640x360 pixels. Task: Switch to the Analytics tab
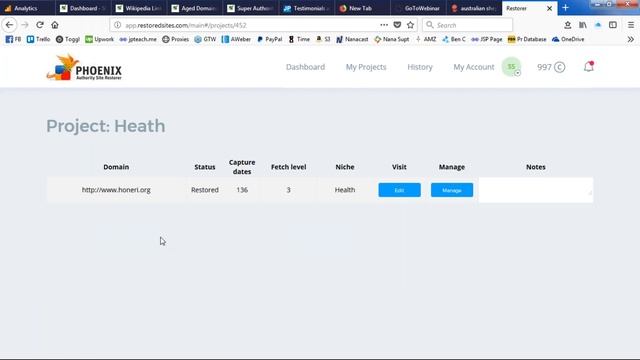[27, 8]
